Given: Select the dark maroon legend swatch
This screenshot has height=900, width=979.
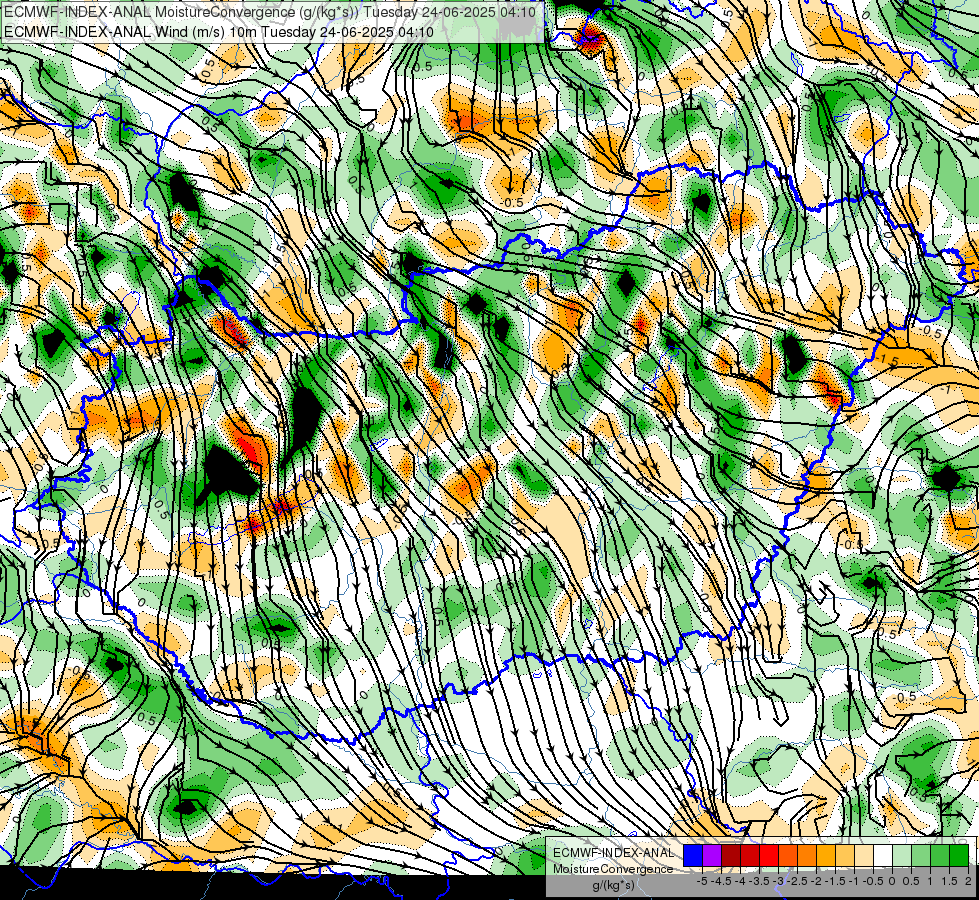Looking at the screenshot, I should (731, 855).
